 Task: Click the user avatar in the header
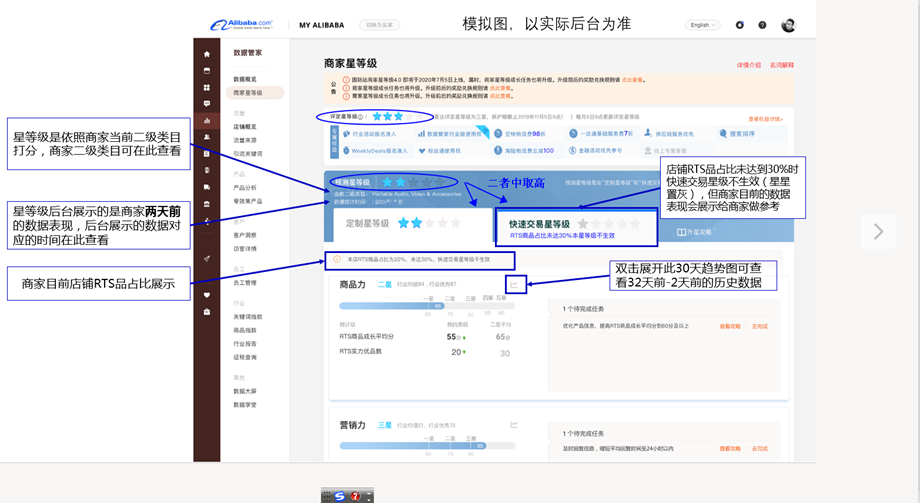click(x=788, y=25)
